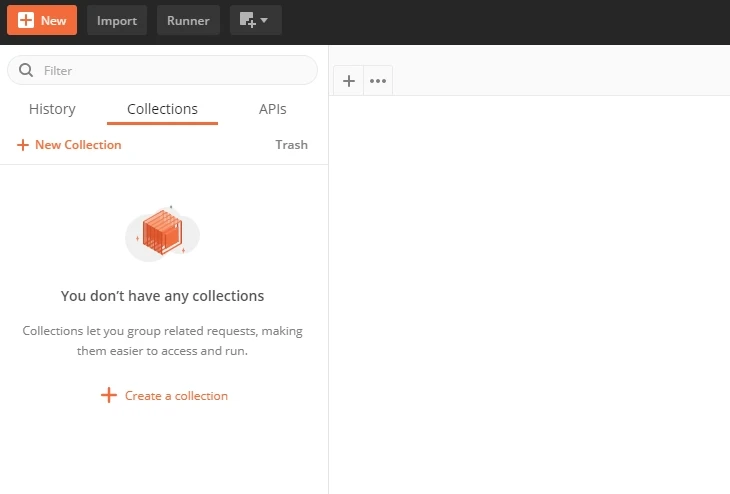Open a new request tab with plus
The image size is (730, 494).
point(348,81)
